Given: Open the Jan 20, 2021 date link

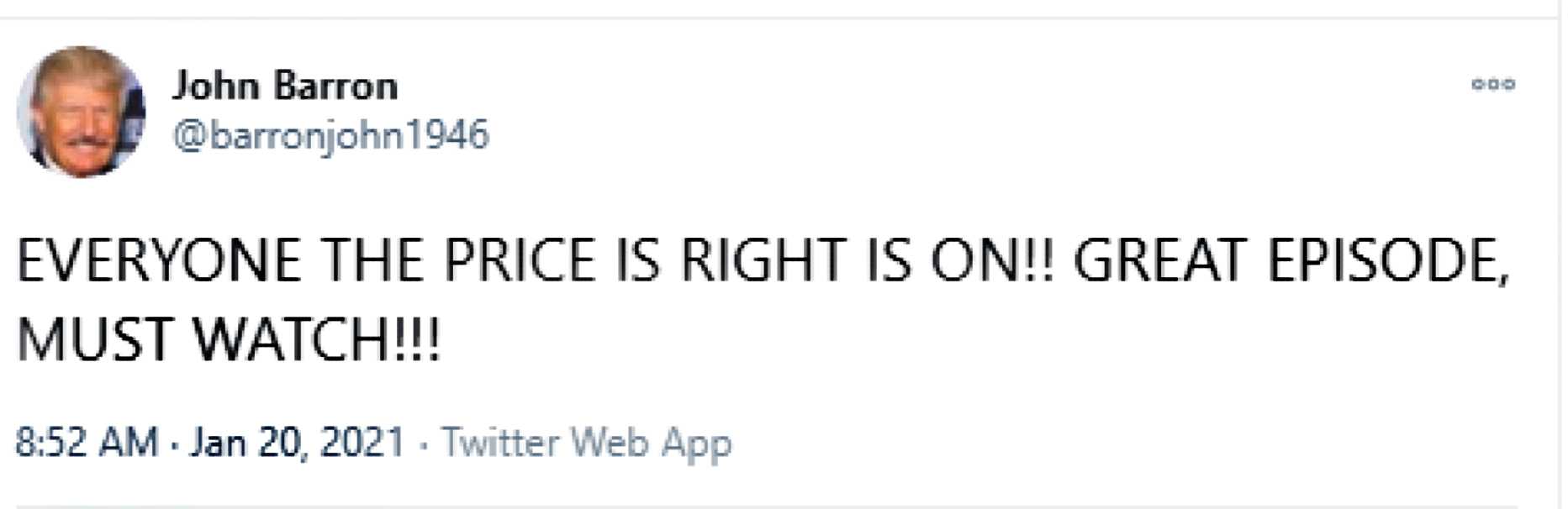Looking at the screenshot, I should point(297,442).
